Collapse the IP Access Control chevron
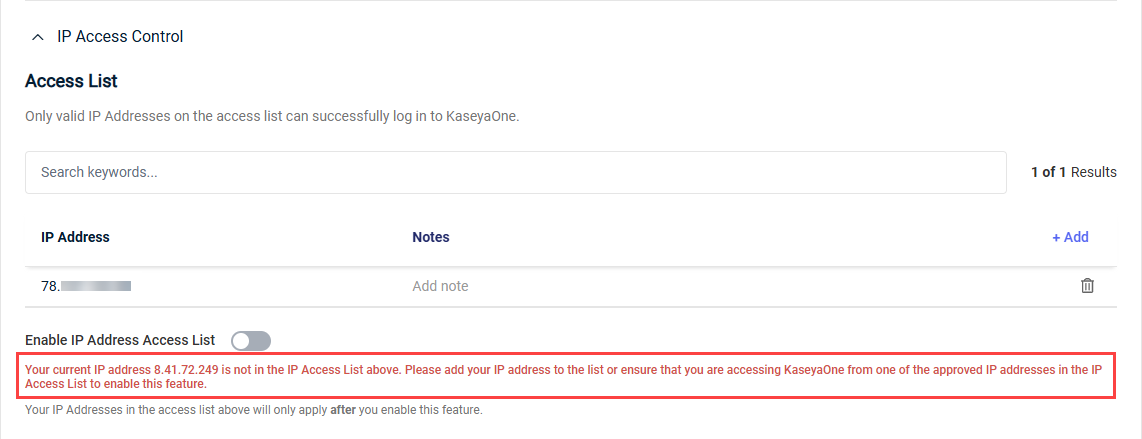Image resolution: width=1142 pixels, height=439 pixels. pos(38,37)
